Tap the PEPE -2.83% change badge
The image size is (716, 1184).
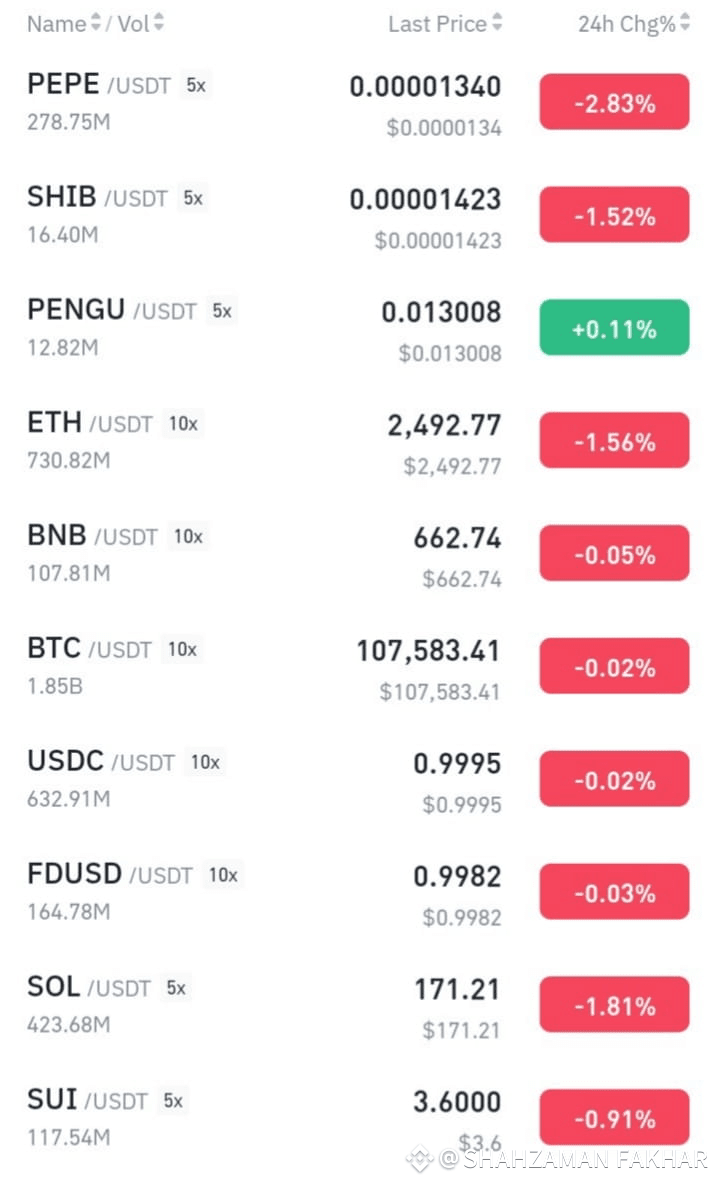tap(614, 103)
